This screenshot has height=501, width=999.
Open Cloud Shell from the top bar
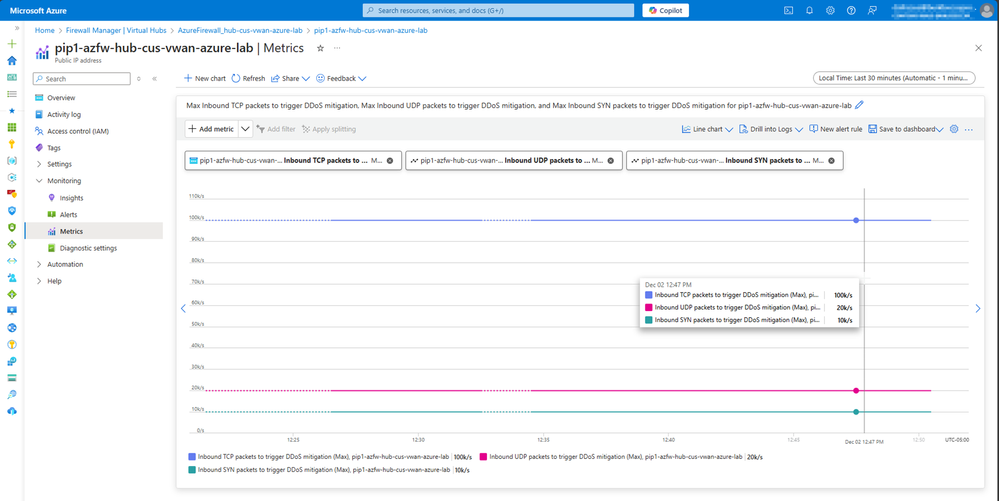click(788, 10)
